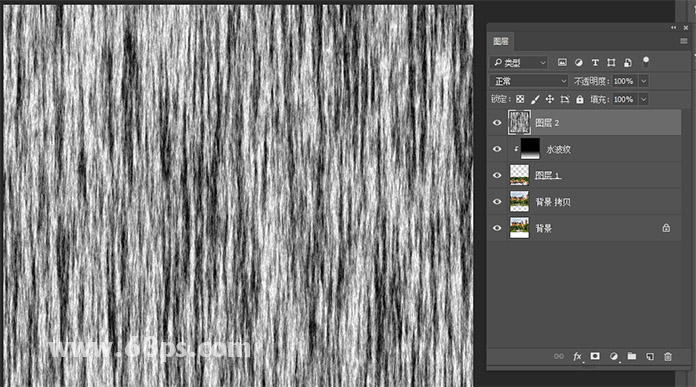Open the Layers panel flyout menu
The height and width of the screenshot is (387, 696).
click(684, 41)
